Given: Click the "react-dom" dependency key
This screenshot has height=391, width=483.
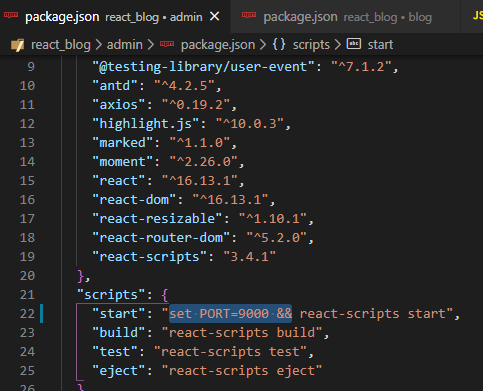Looking at the screenshot, I should tap(134, 200).
